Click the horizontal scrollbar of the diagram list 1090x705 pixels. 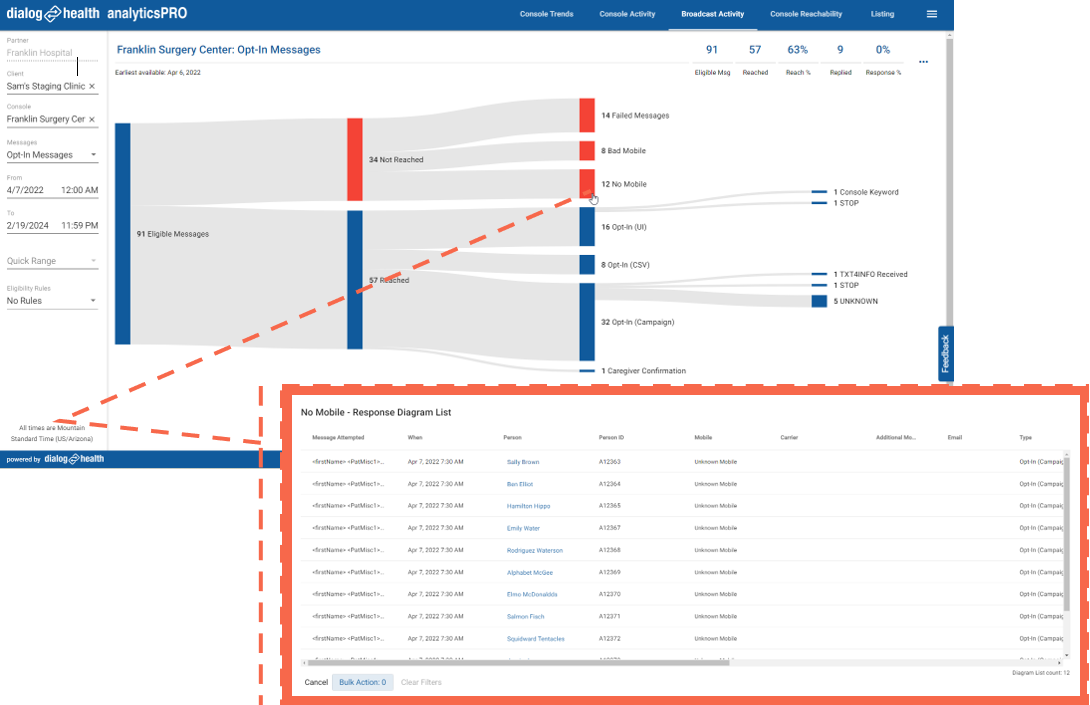[519, 663]
